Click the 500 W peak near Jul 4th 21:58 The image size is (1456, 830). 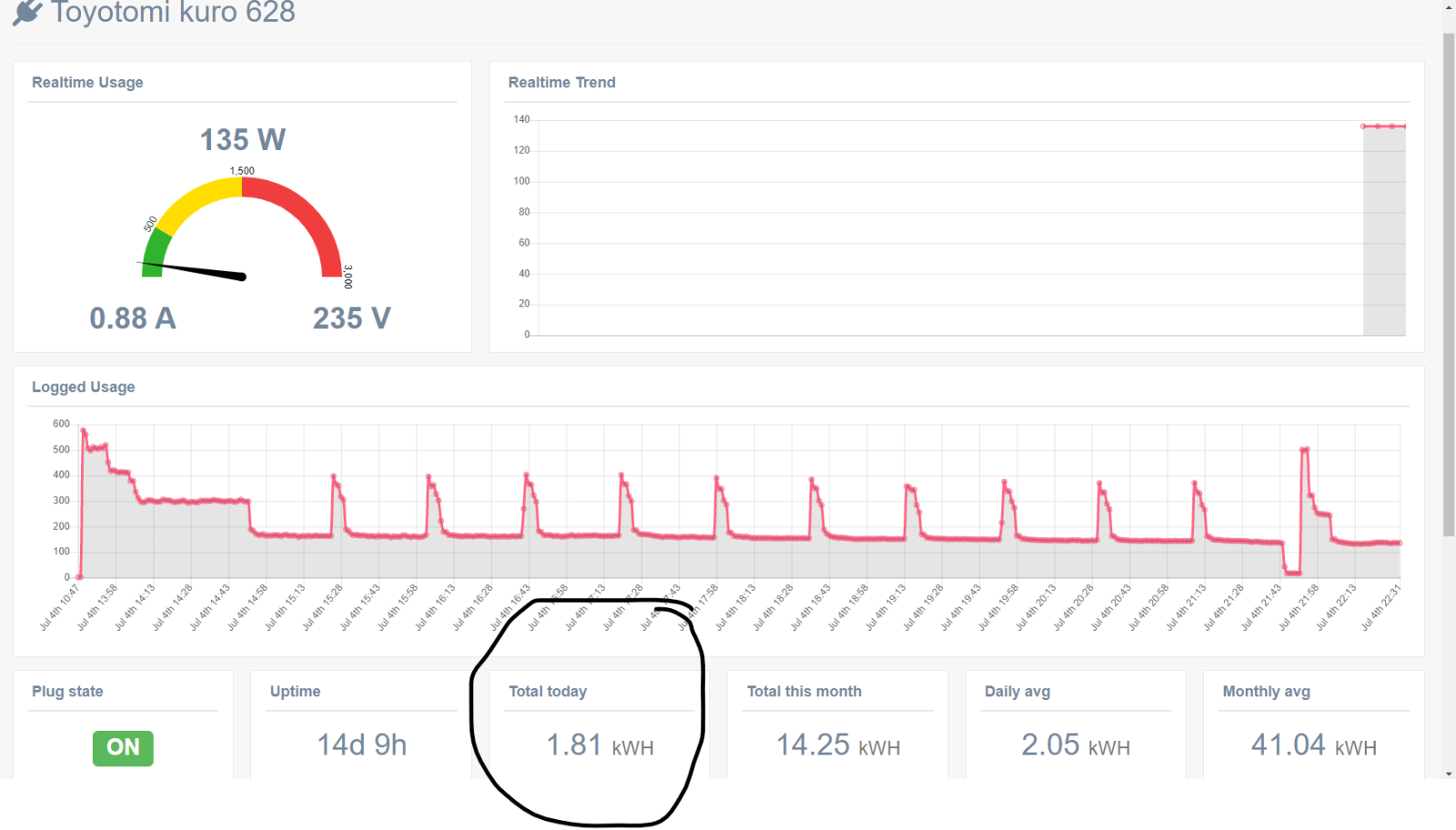tap(1305, 450)
